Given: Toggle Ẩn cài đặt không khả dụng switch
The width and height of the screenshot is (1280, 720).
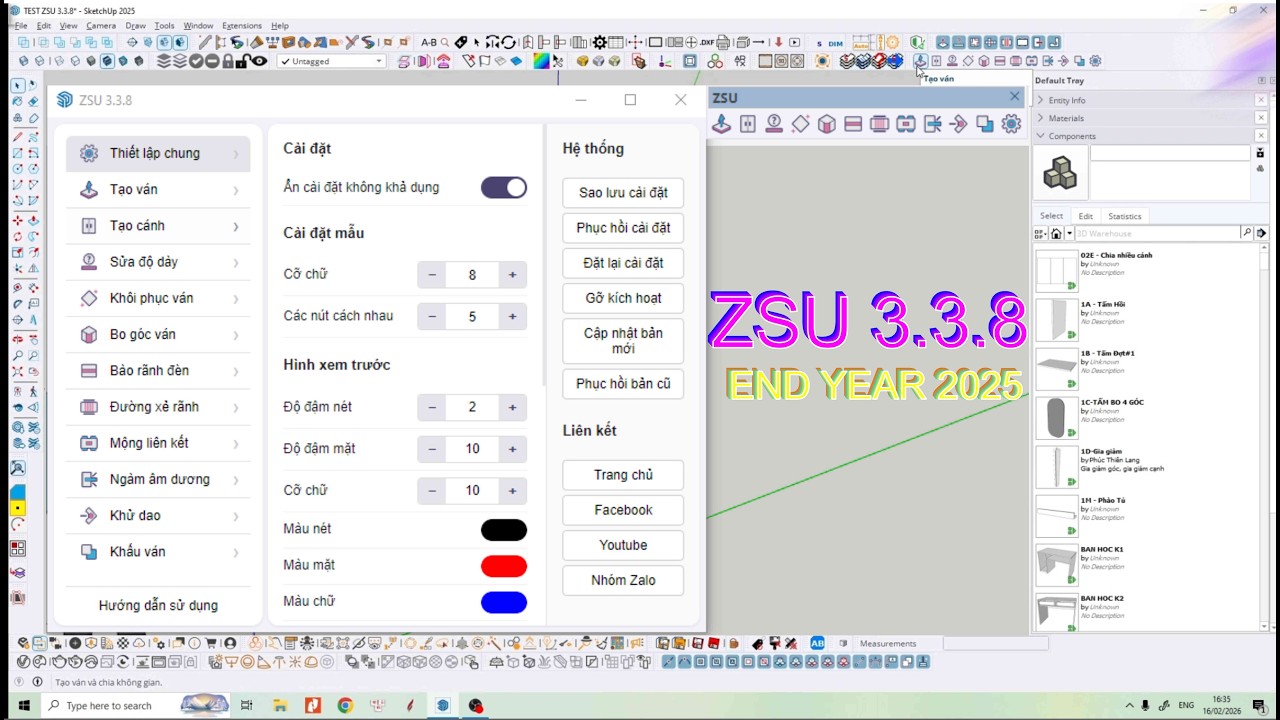Looking at the screenshot, I should pos(504,187).
